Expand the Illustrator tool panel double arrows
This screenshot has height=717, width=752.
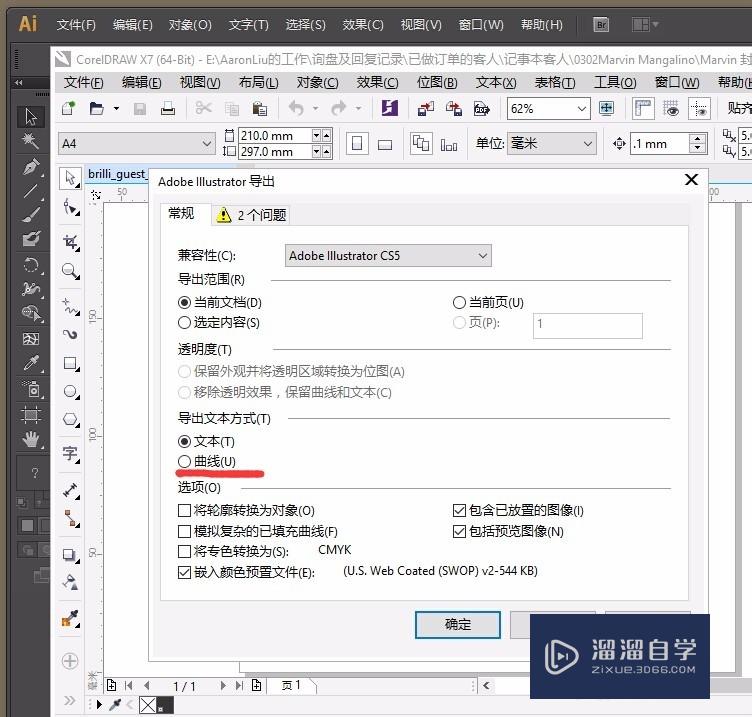coord(19,82)
